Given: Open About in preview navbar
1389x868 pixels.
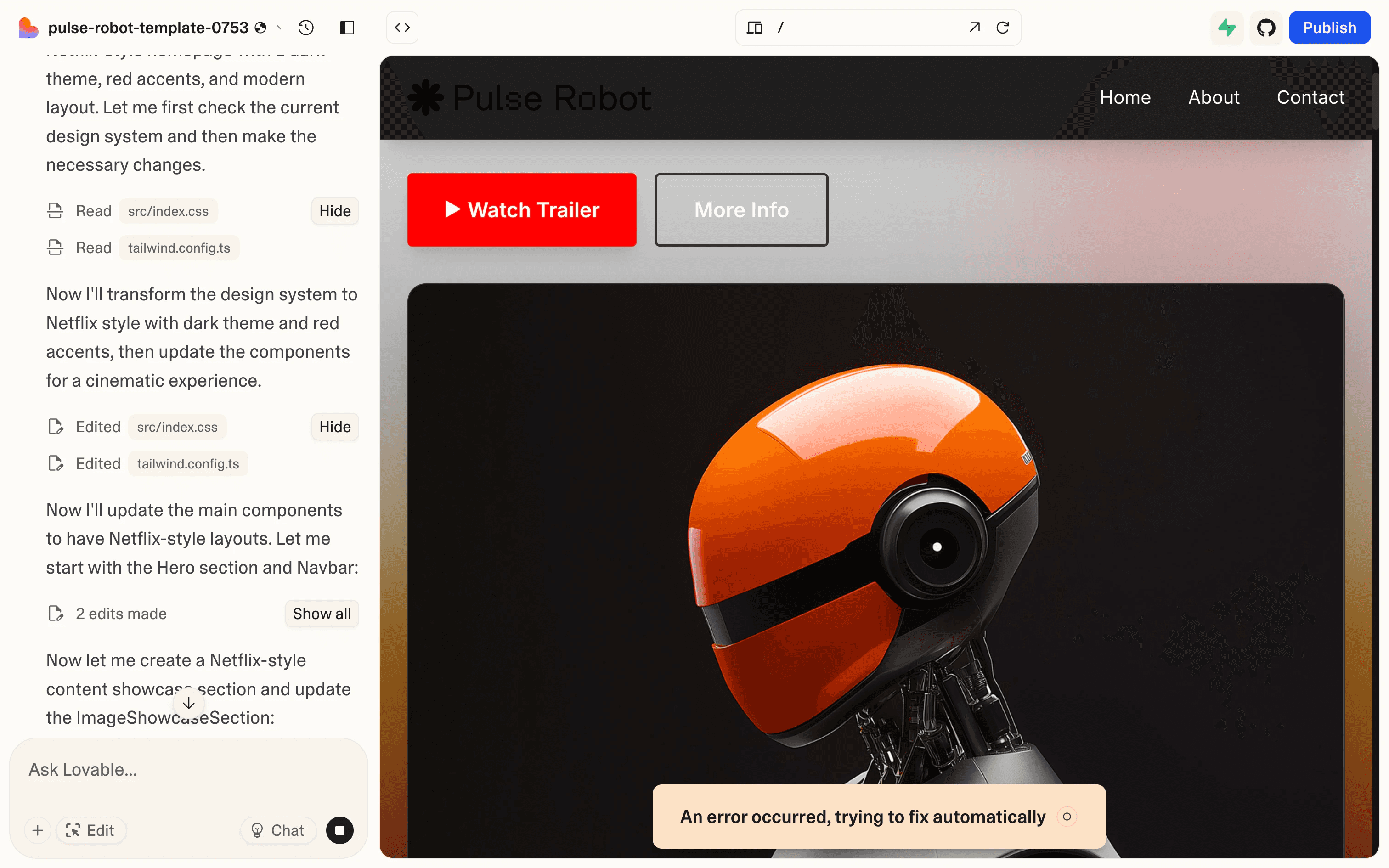Looking at the screenshot, I should [x=1214, y=97].
